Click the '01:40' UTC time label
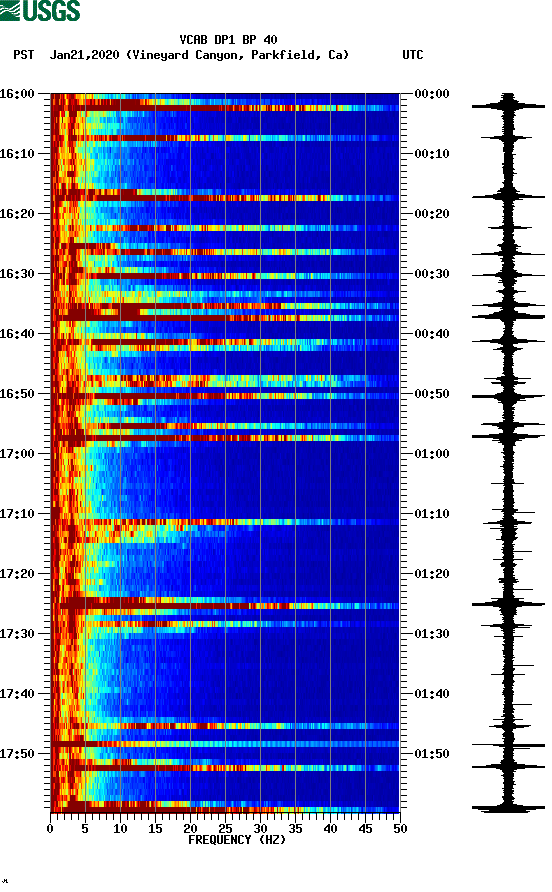This screenshot has width=552, height=892. pyautogui.click(x=432, y=694)
